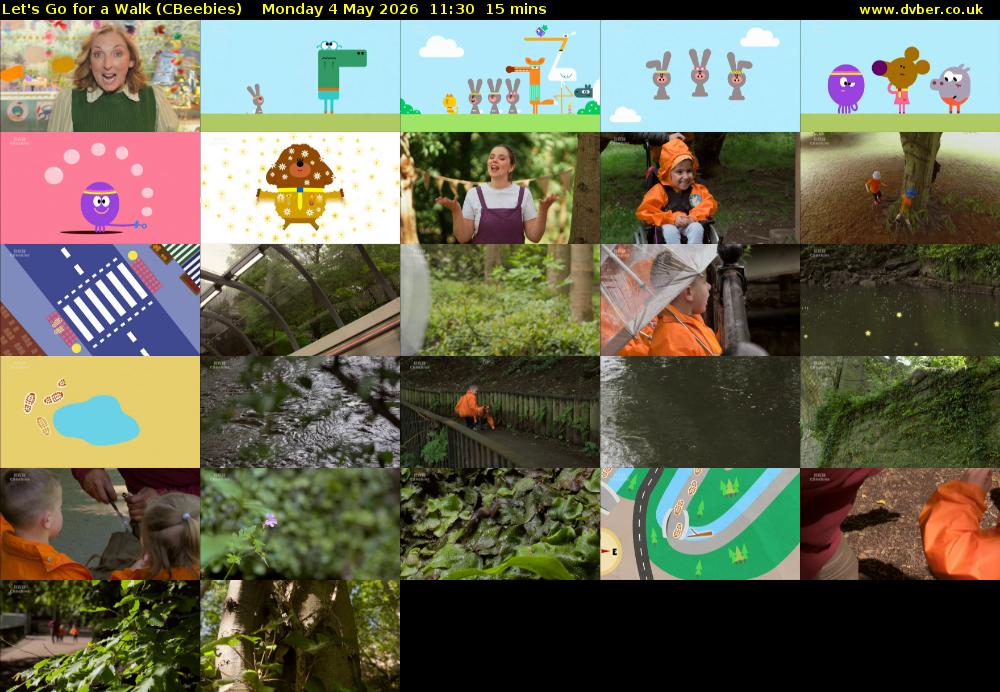Click the "Monday 4 May 2026" date text

click(340, 10)
